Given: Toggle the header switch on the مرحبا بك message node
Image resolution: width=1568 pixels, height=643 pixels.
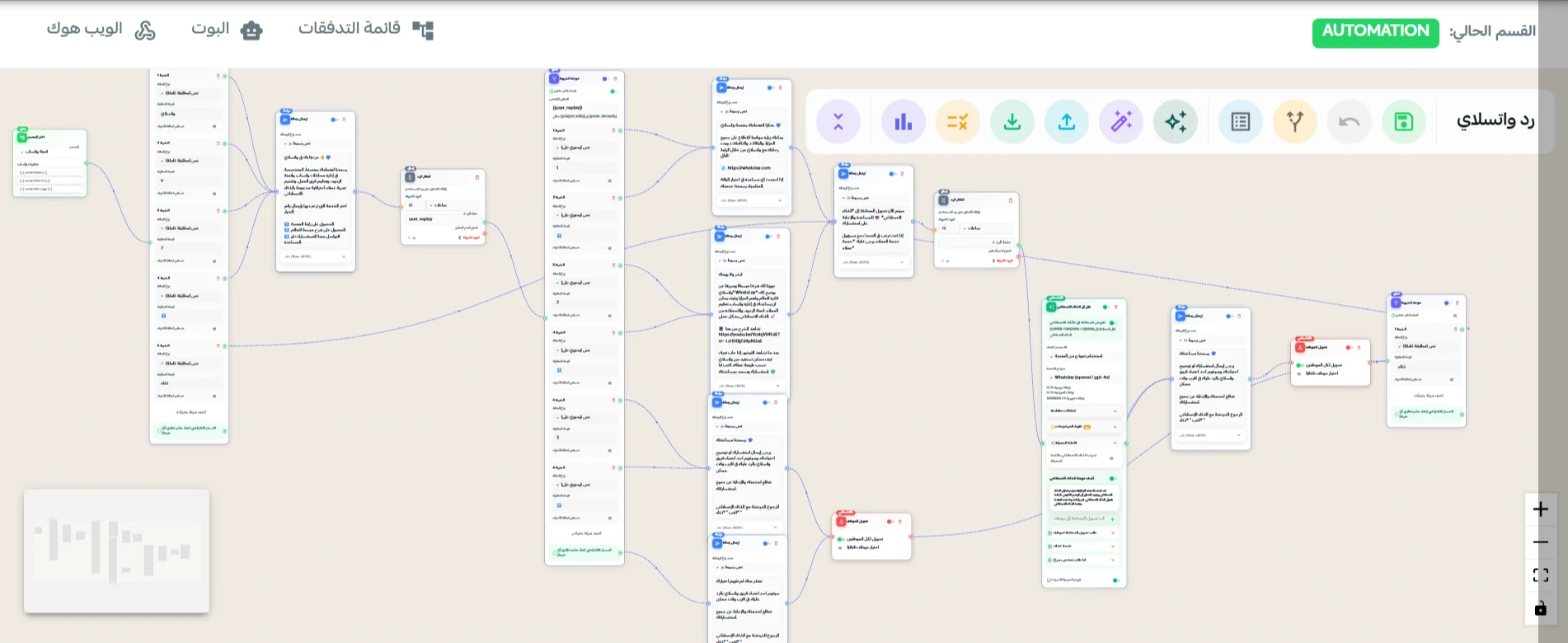Looking at the screenshot, I should click(x=334, y=120).
